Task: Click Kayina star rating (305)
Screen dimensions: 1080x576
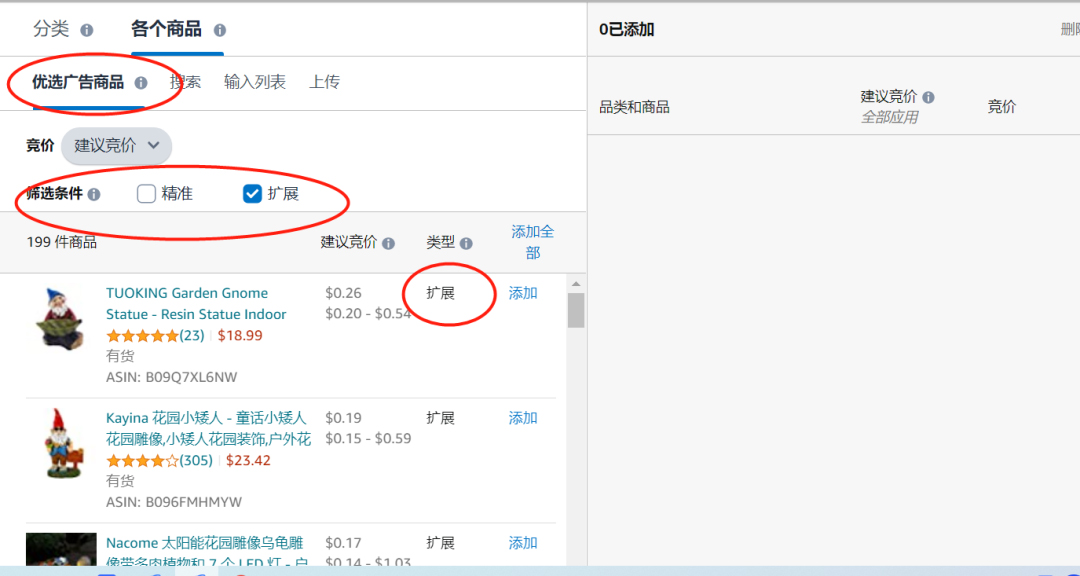Action: (x=159, y=460)
